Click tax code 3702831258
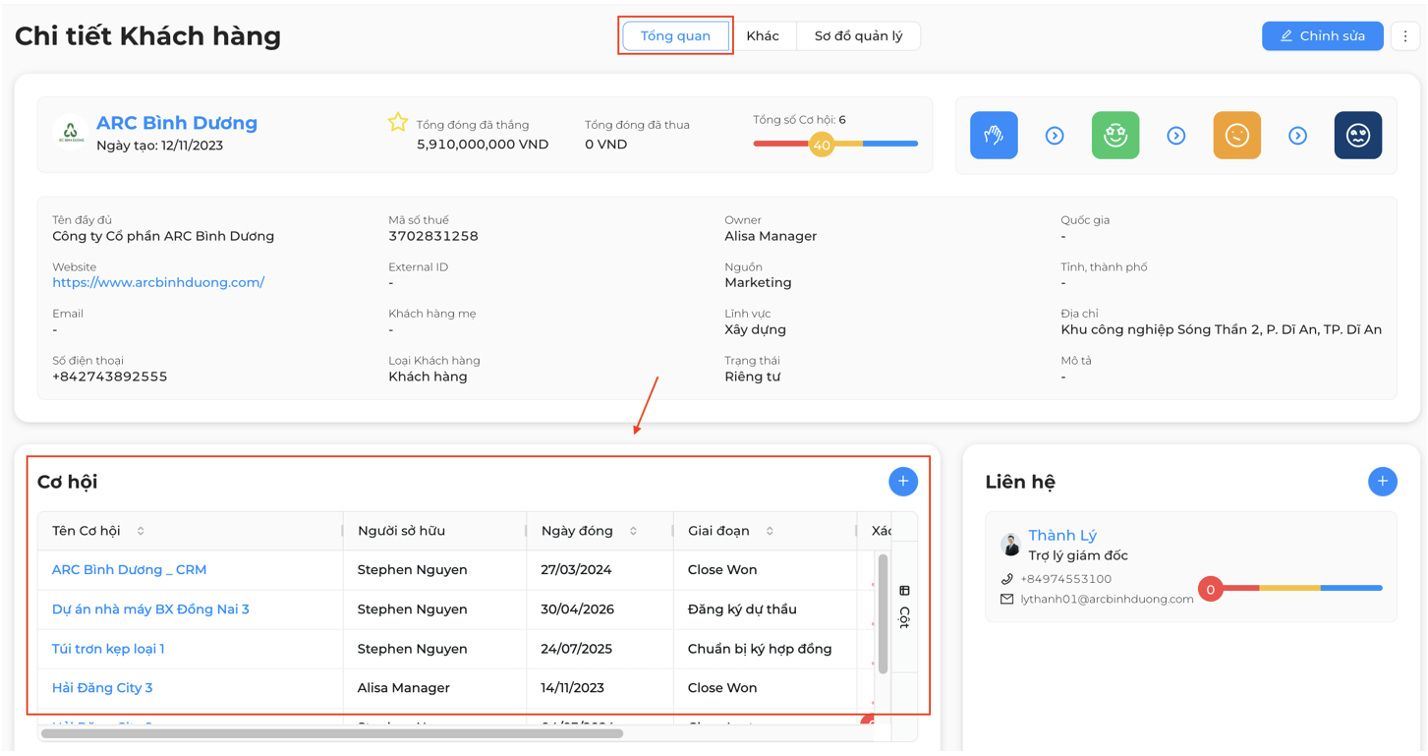This screenshot has height=756, width=1428. point(433,237)
